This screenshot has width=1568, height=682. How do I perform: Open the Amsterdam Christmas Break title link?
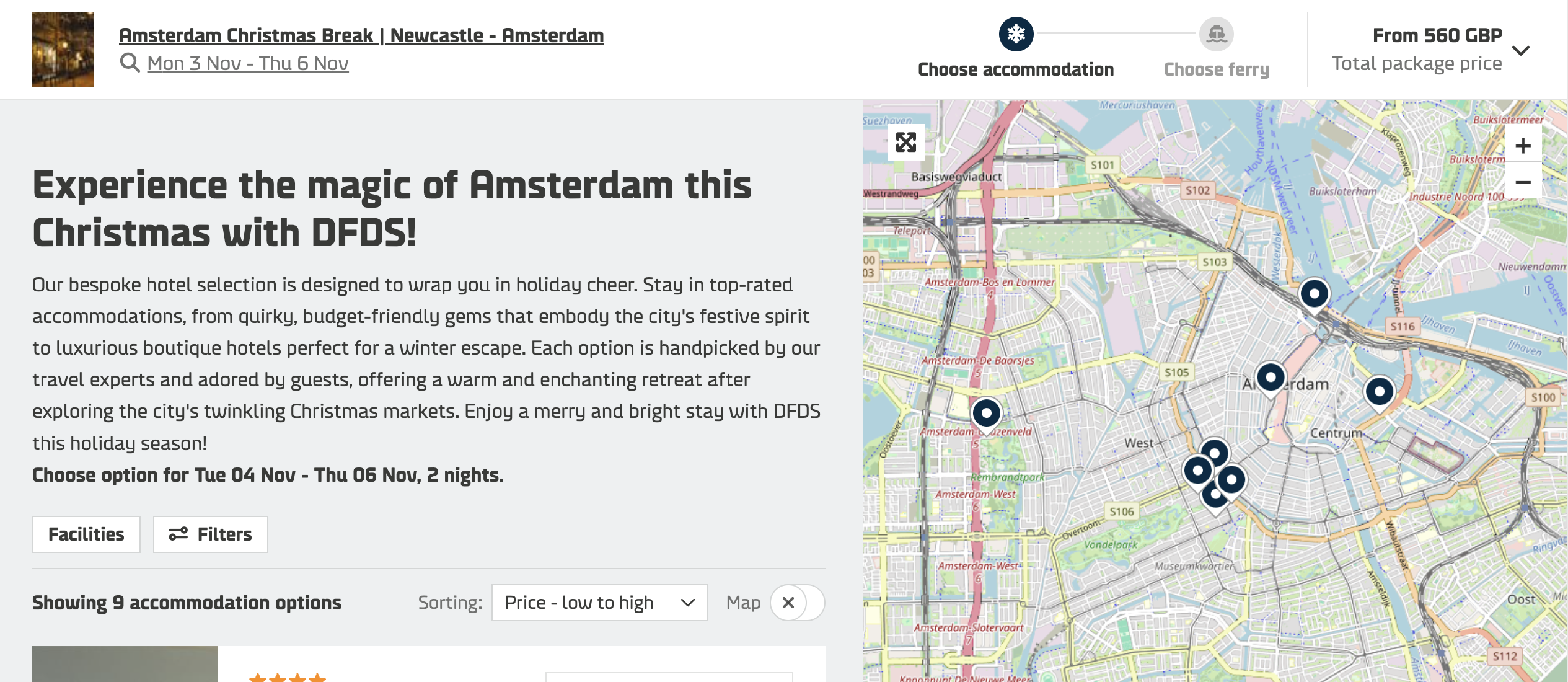coord(361,35)
